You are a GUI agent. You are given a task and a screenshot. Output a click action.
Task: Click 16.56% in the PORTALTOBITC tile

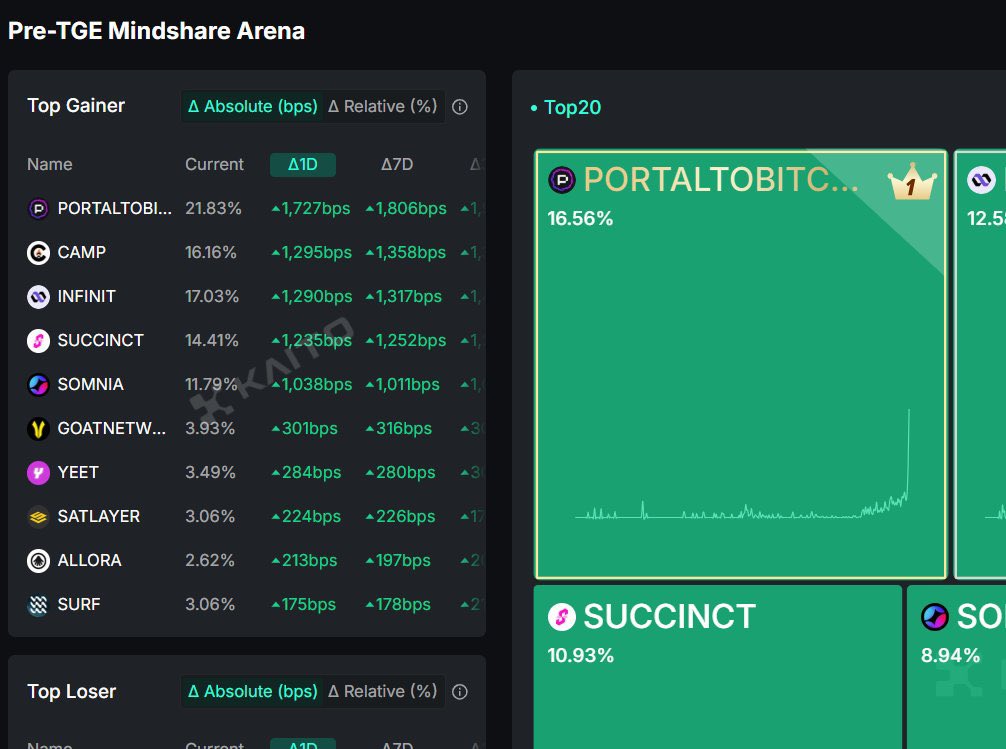(x=580, y=218)
